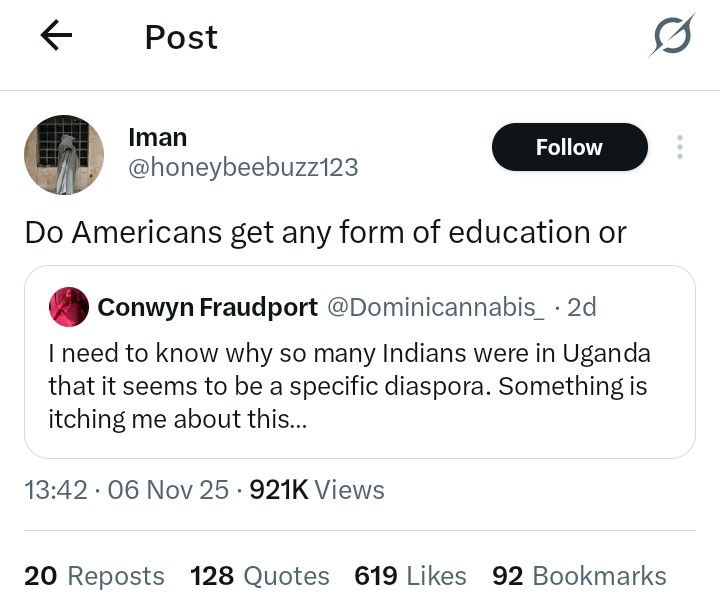
Task: Click the 92 Bookmarks count
Action: pos(579,576)
